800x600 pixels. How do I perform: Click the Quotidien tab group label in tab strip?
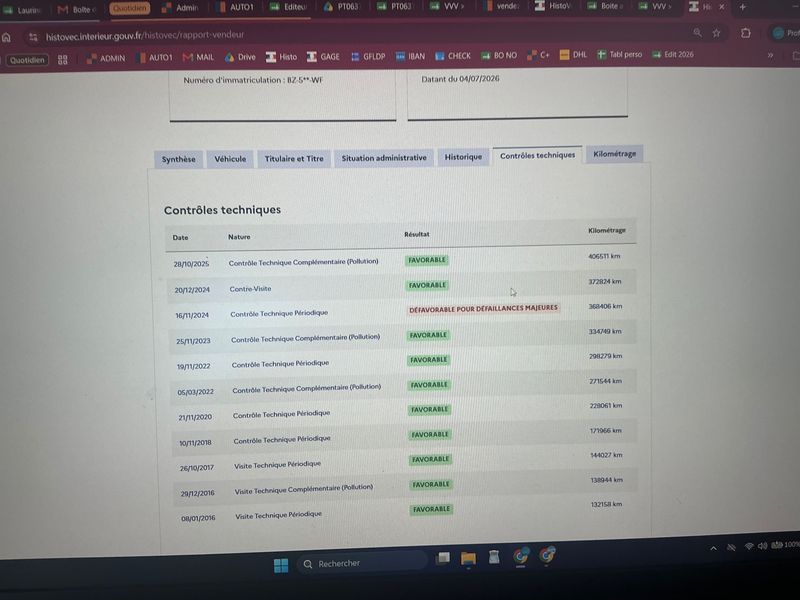coord(130,8)
